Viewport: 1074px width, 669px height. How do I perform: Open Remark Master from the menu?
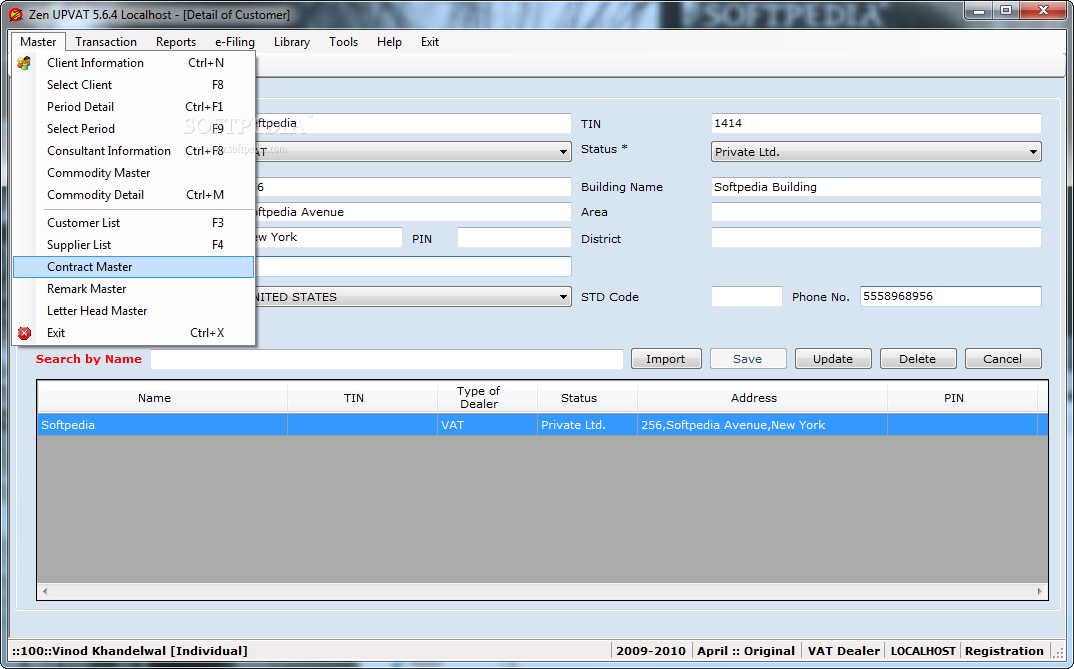click(x=134, y=289)
